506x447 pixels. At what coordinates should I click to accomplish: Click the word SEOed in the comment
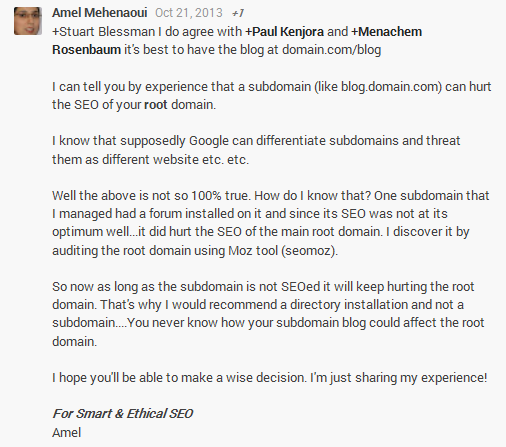(x=301, y=286)
